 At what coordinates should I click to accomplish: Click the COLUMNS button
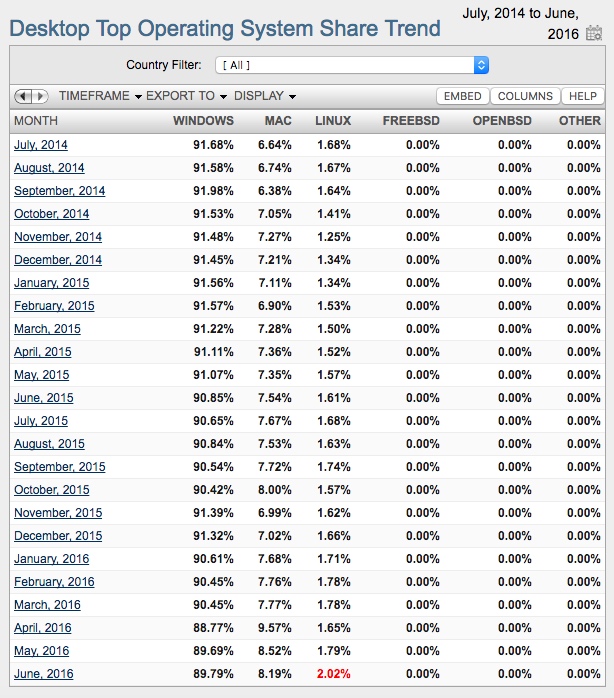point(525,96)
